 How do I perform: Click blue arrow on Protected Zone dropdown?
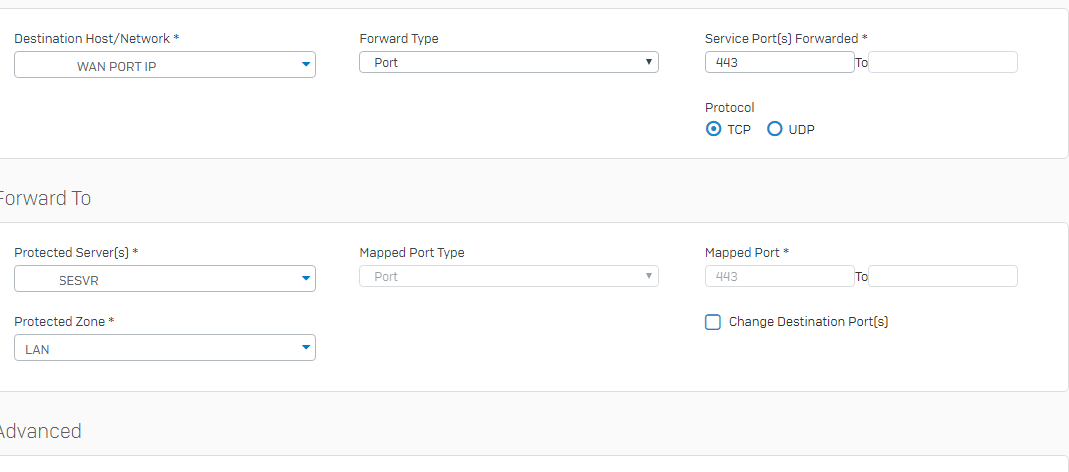[x=306, y=348]
